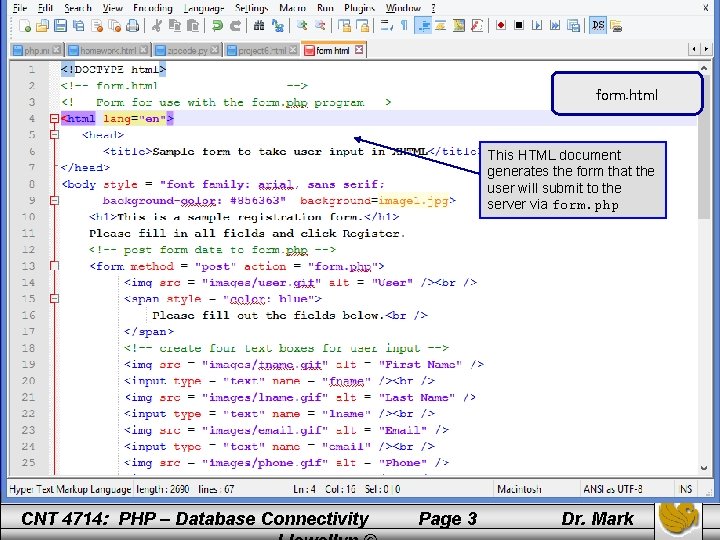
Task: Click the Find binoculars icon
Action: coord(260,25)
